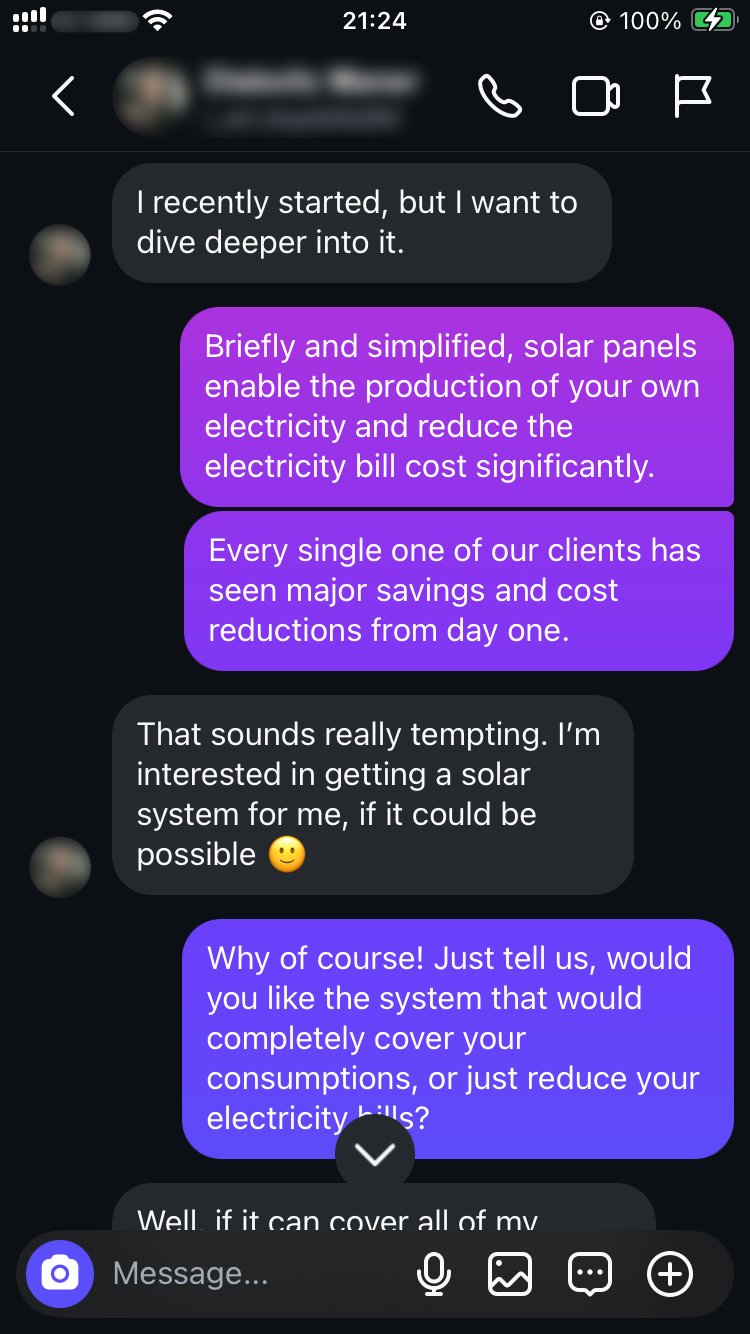The height and width of the screenshot is (1334, 750).
Task: Tap the battery indicator in status bar
Action: coord(714,20)
